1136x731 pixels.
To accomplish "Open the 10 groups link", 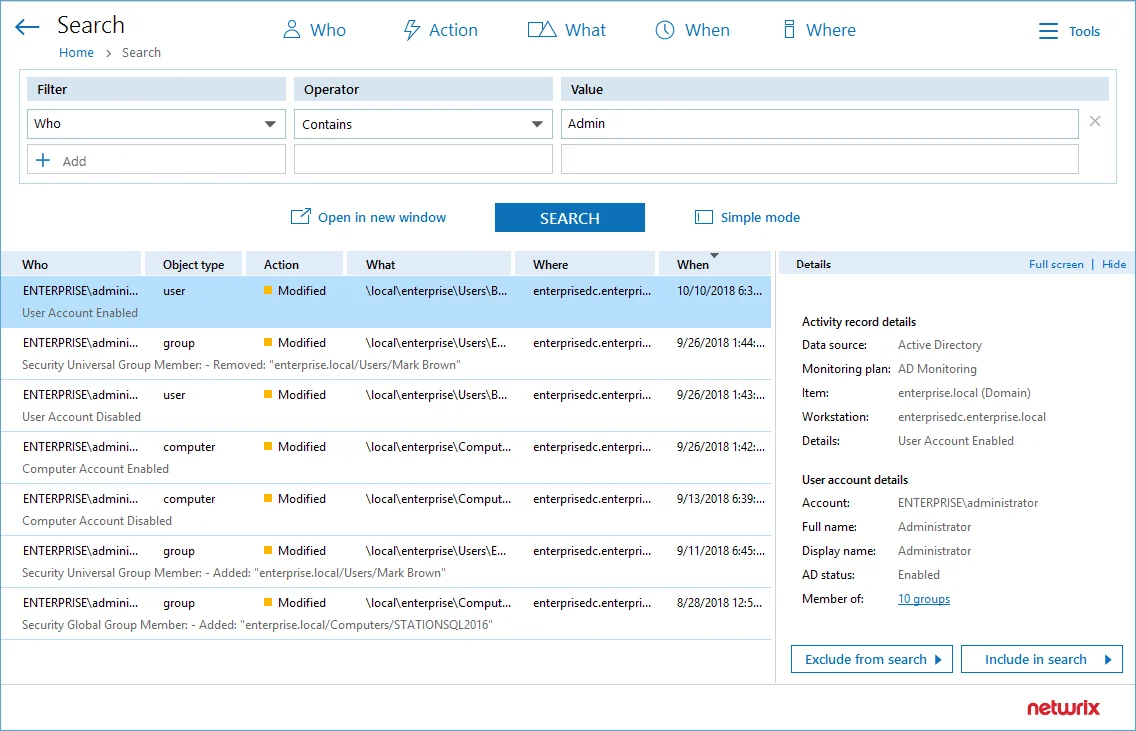I will (x=924, y=598).
